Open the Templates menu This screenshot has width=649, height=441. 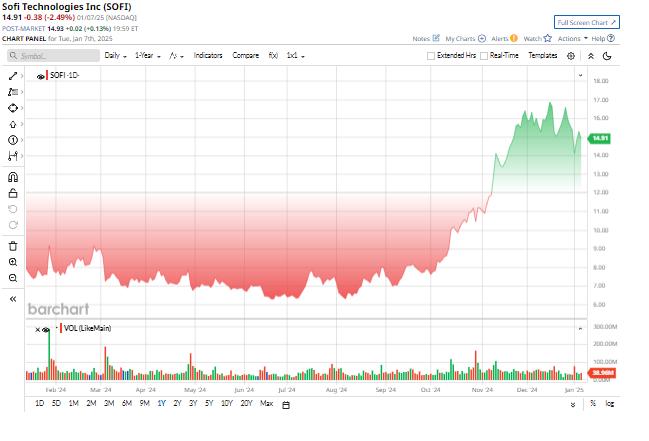click(543, 55)
